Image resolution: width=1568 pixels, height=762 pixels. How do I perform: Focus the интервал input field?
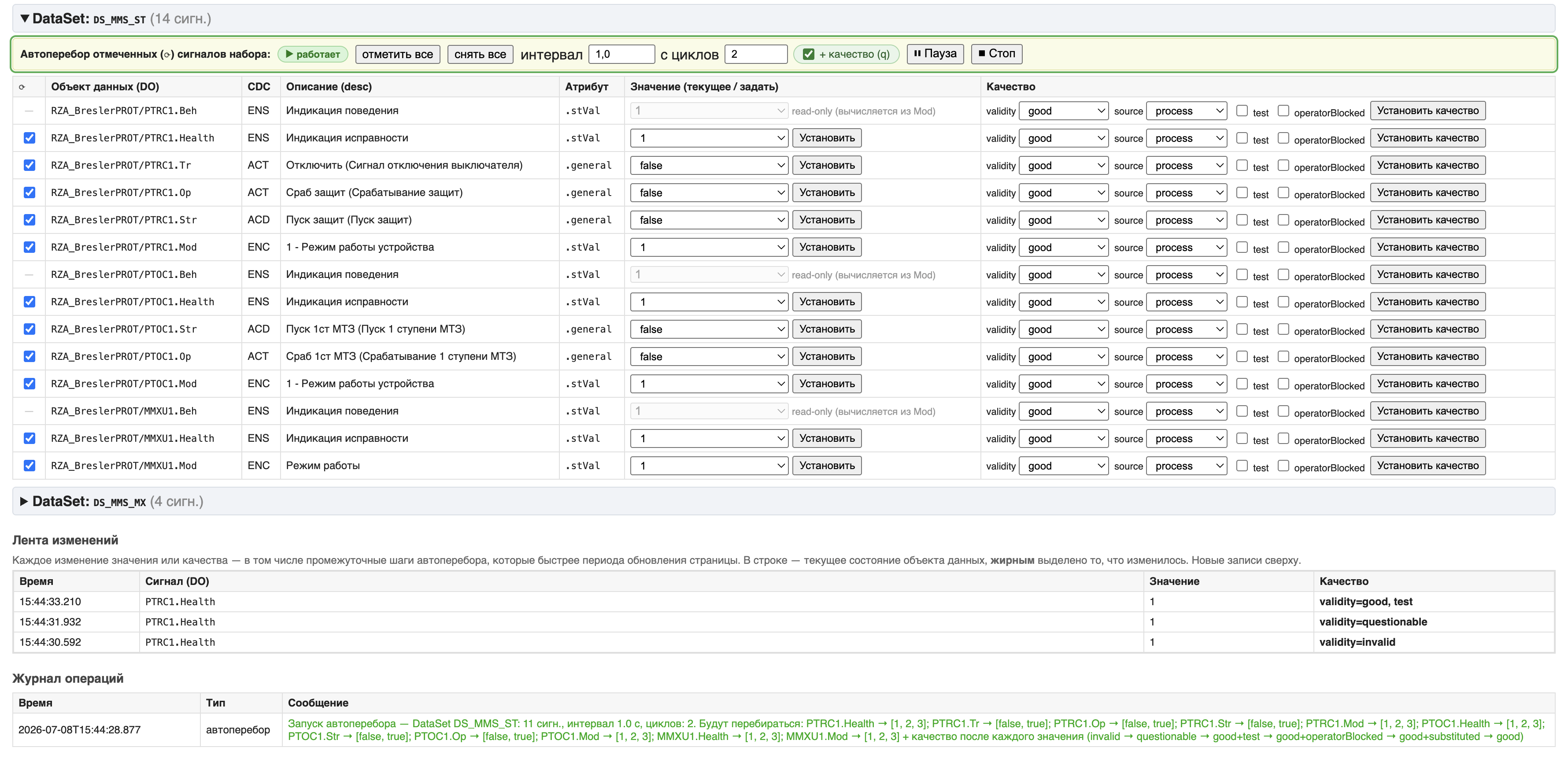621,54
